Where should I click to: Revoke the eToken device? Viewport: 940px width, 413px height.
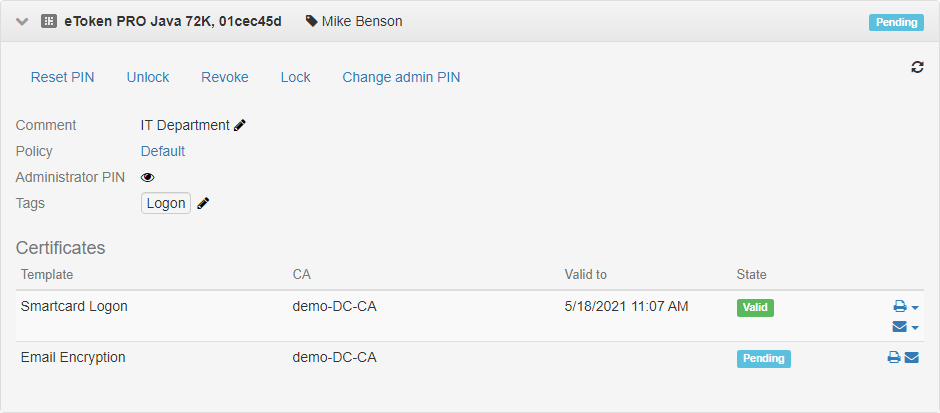225,77
